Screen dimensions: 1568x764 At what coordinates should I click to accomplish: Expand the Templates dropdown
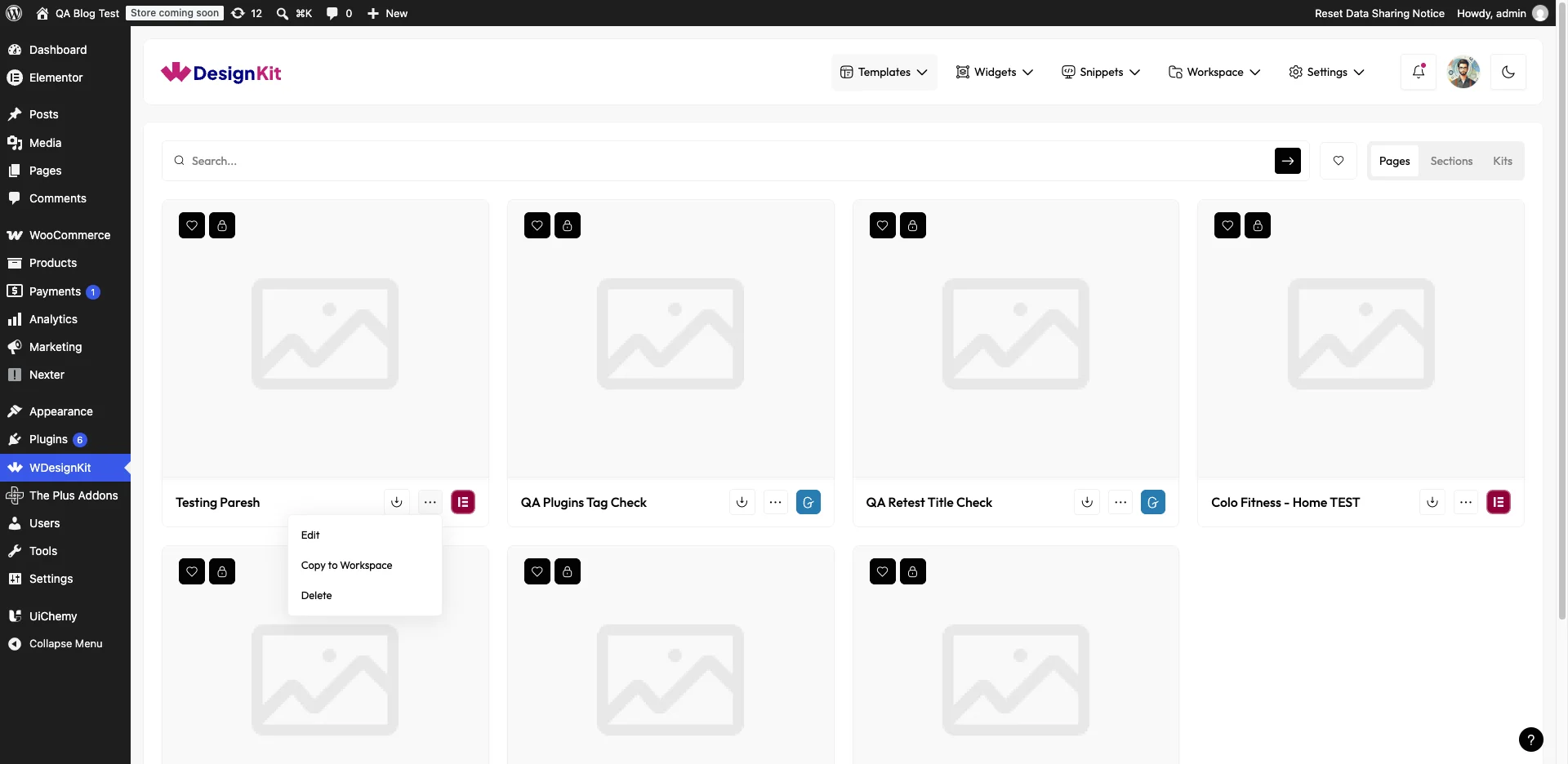pyautogui.click(x=884, y=72)
